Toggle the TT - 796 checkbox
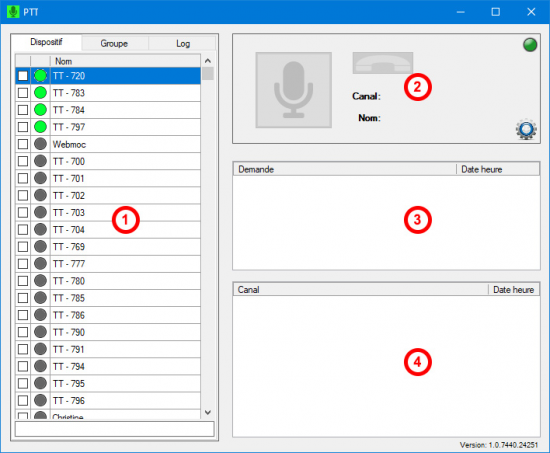Screen dimensions: 550x453 coord(23,400)
